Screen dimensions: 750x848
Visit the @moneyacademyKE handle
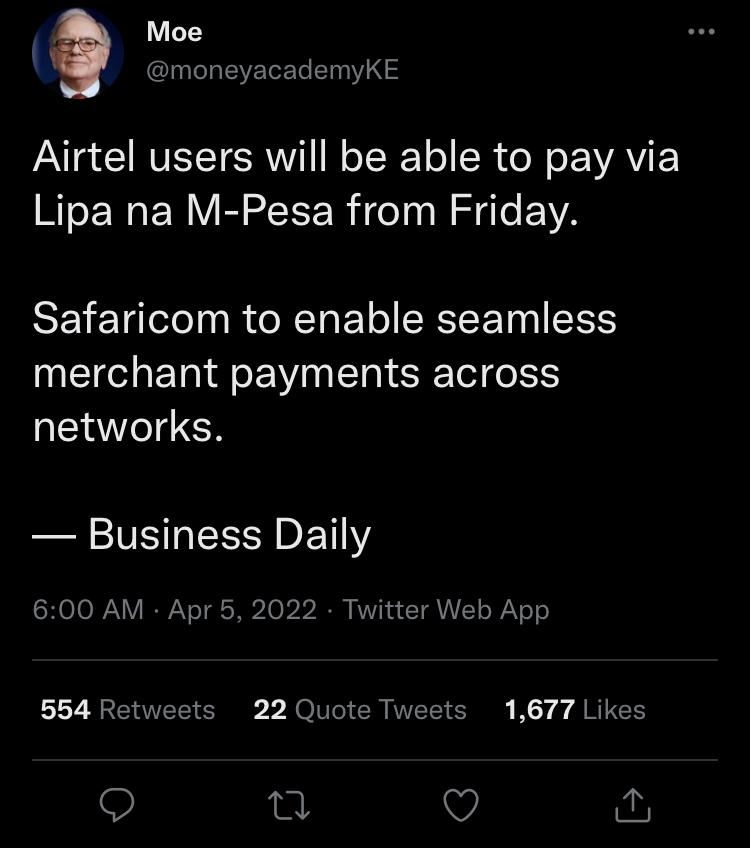[273, 70]
